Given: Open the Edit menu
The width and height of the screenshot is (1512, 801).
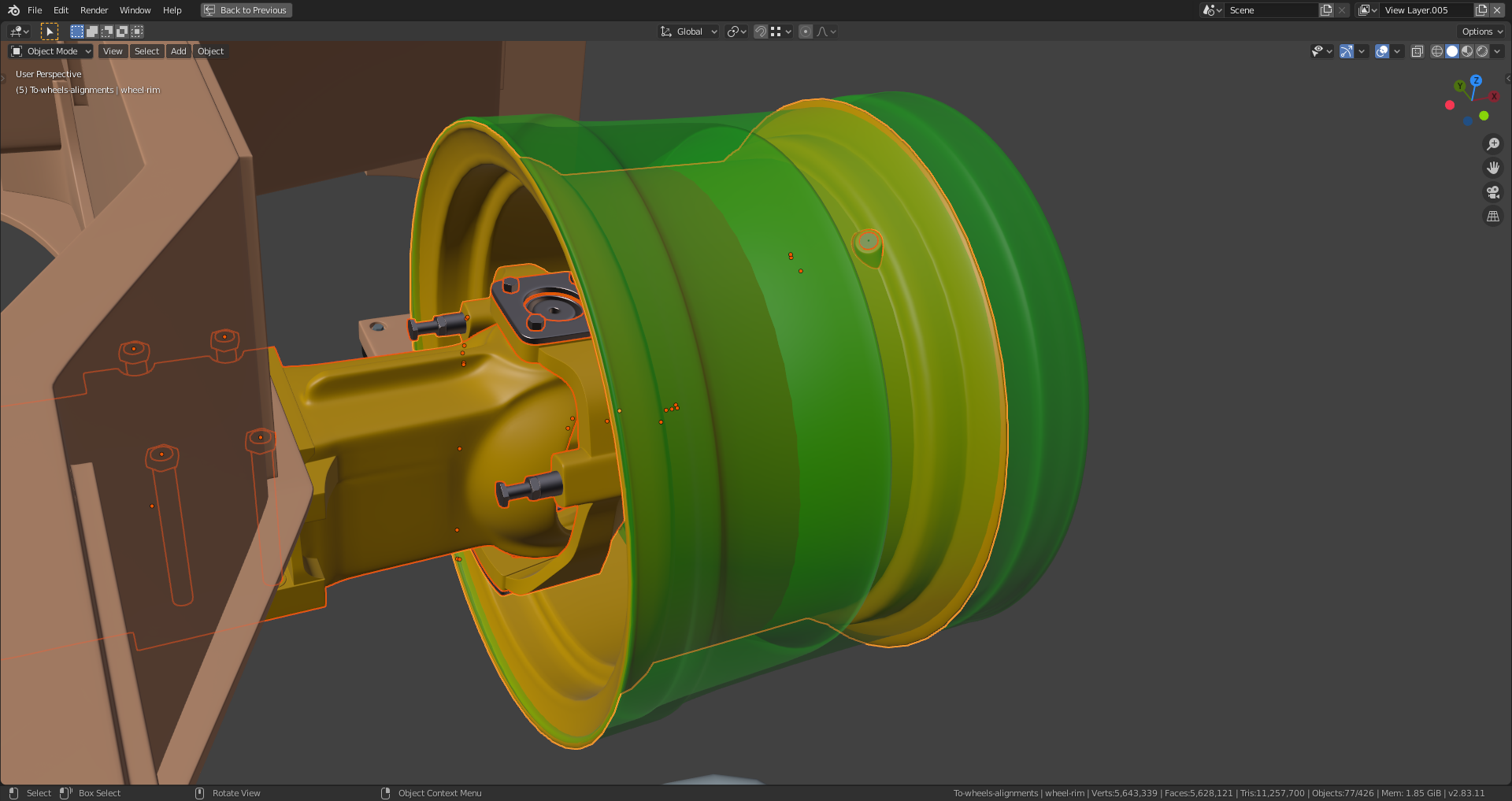Looking at the screenshot, I should [61, 10].
